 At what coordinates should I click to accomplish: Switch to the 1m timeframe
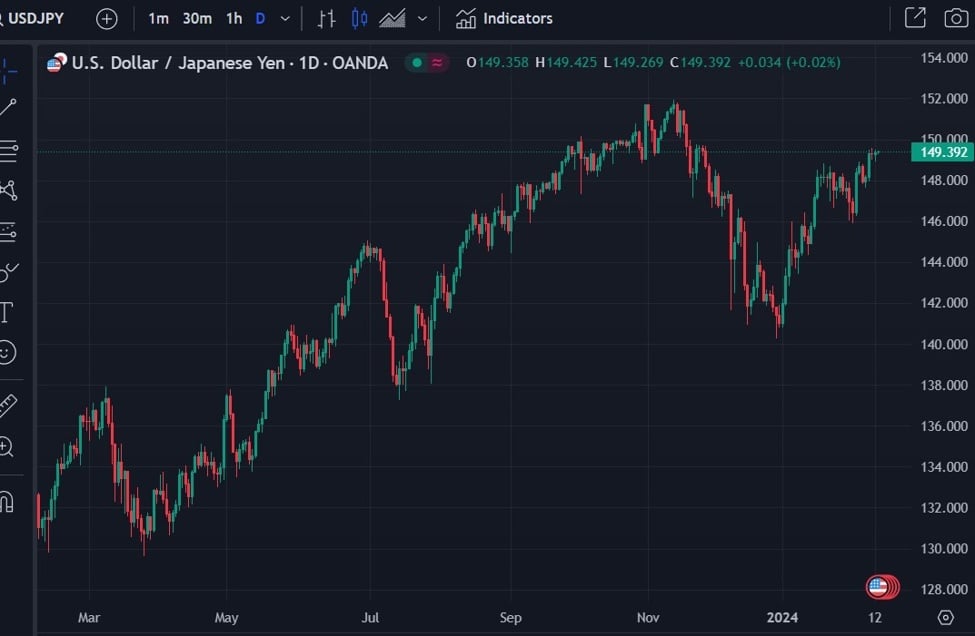click(158, 18)
